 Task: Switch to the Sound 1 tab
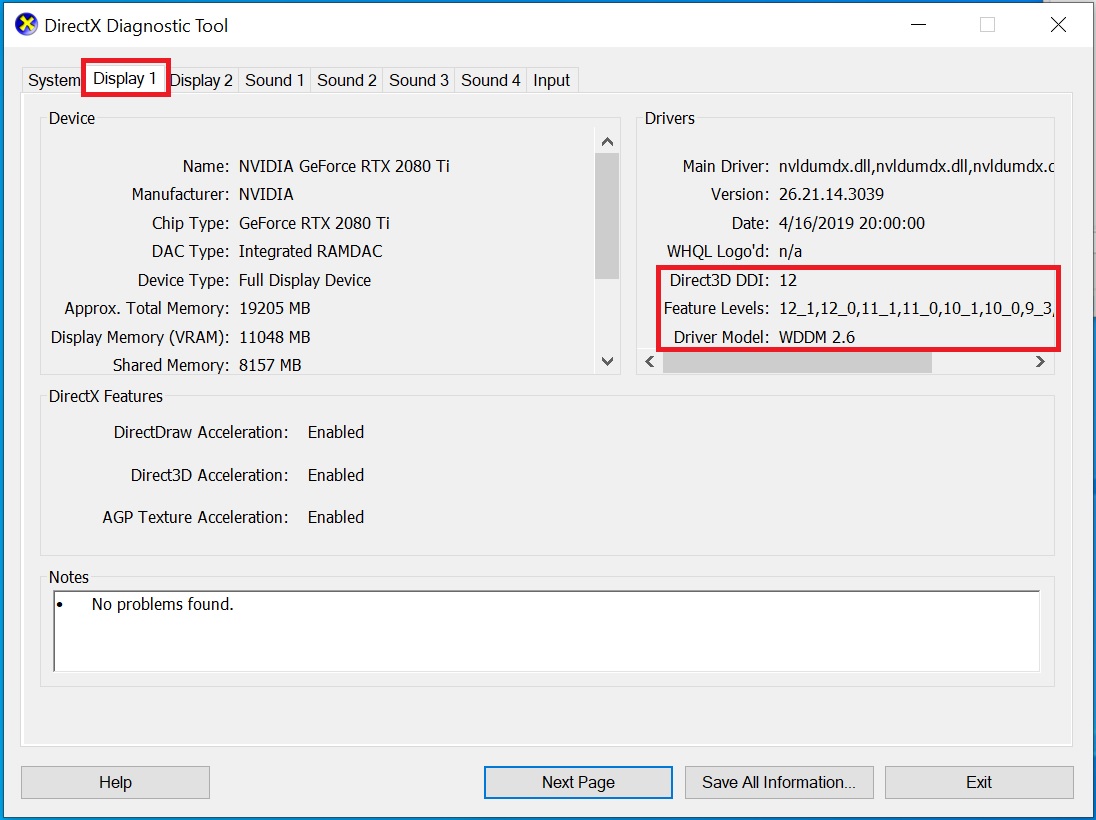(275, 80)
